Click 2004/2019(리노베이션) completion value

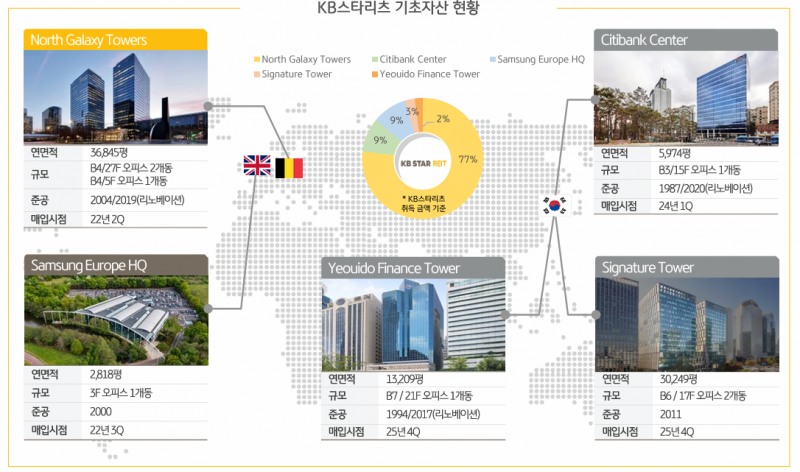137,200
